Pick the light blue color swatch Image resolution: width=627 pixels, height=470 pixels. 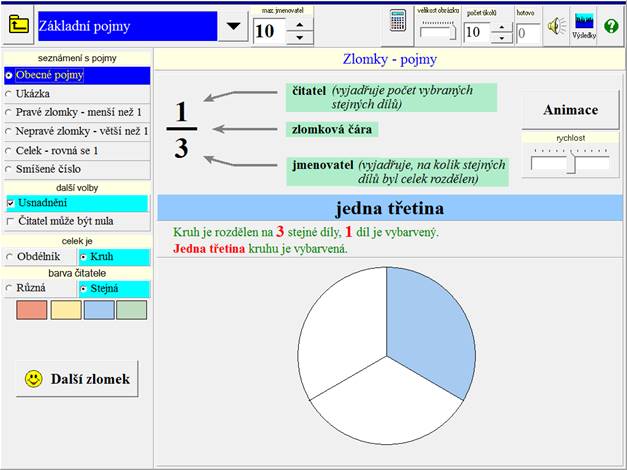pyautogui.click(x=99, y=310)
